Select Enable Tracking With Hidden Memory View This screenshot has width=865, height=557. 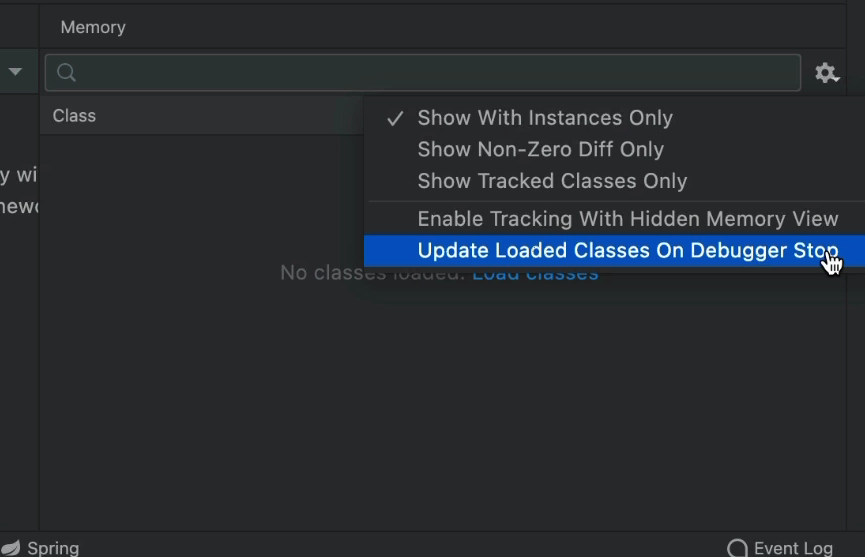point(627,219)
